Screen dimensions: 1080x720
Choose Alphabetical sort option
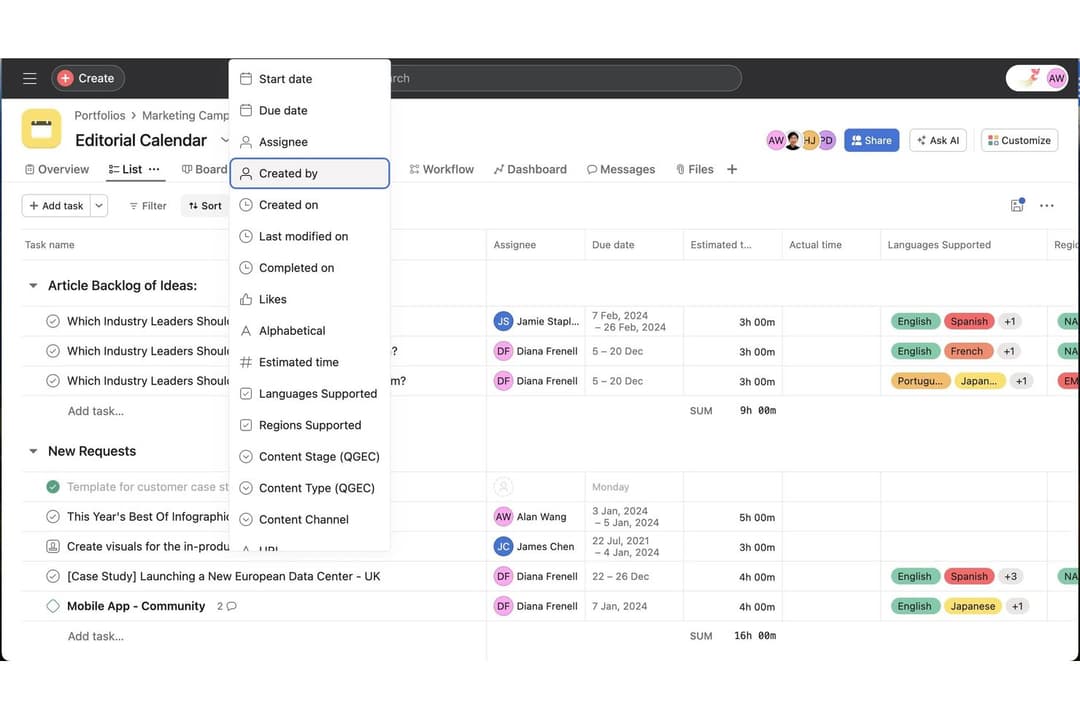310,331
